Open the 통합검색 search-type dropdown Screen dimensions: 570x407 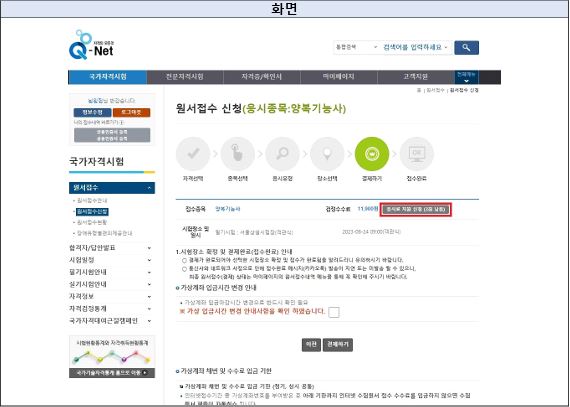(x=357, y=48)
